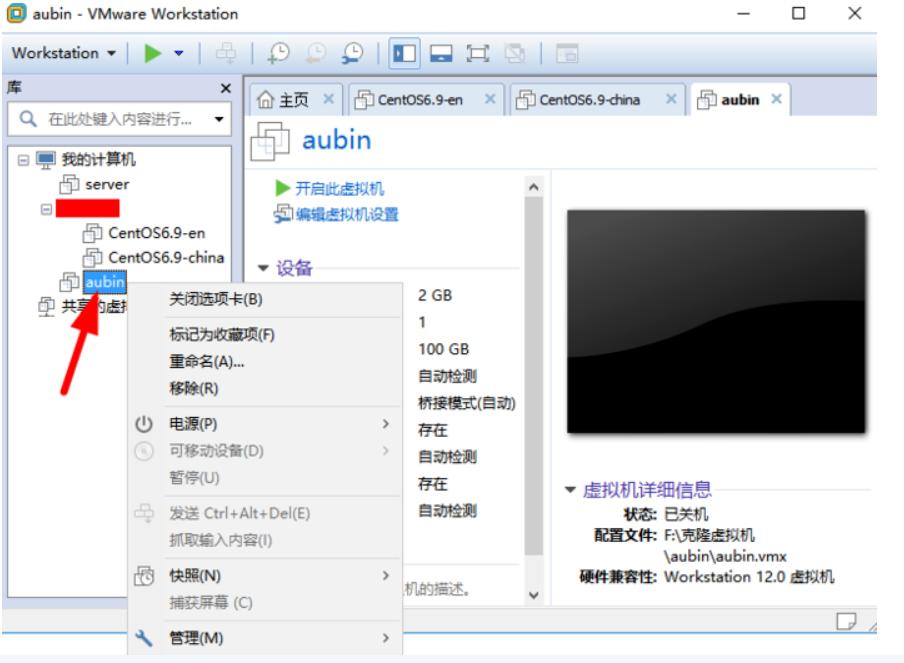Take a snapshot using the clock-plus toolbar icon

pos(279,53)
